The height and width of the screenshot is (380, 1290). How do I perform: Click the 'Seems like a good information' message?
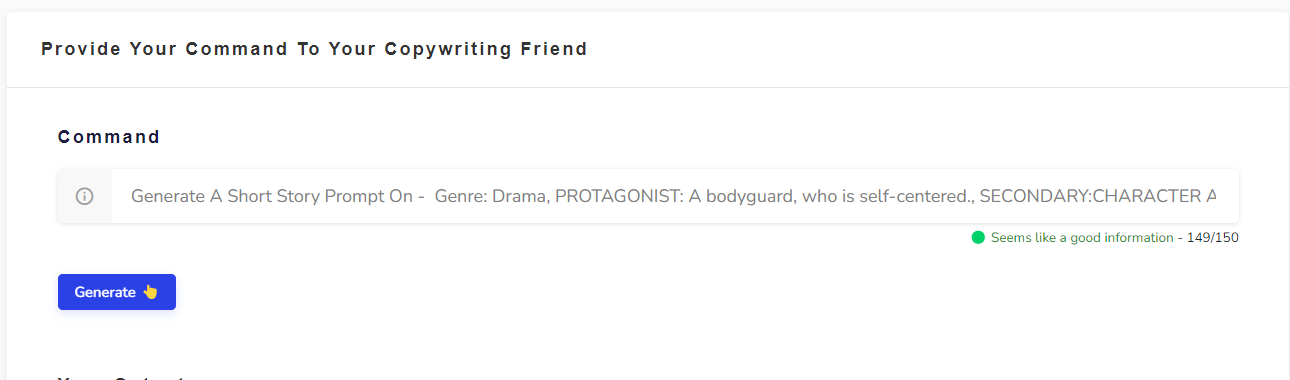[x=1082, y=238]
